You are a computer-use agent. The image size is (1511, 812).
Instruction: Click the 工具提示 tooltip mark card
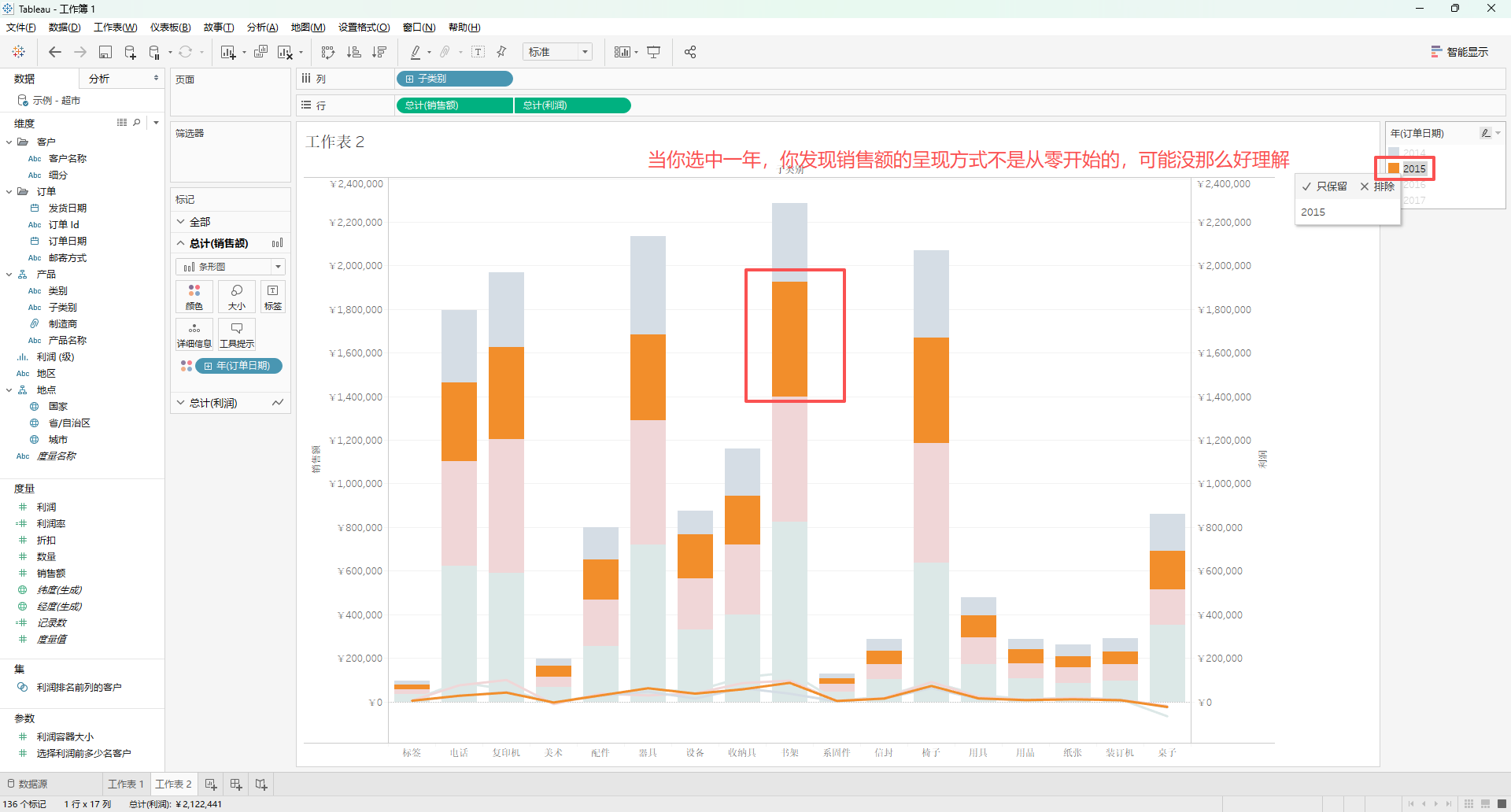click(237, 334)
